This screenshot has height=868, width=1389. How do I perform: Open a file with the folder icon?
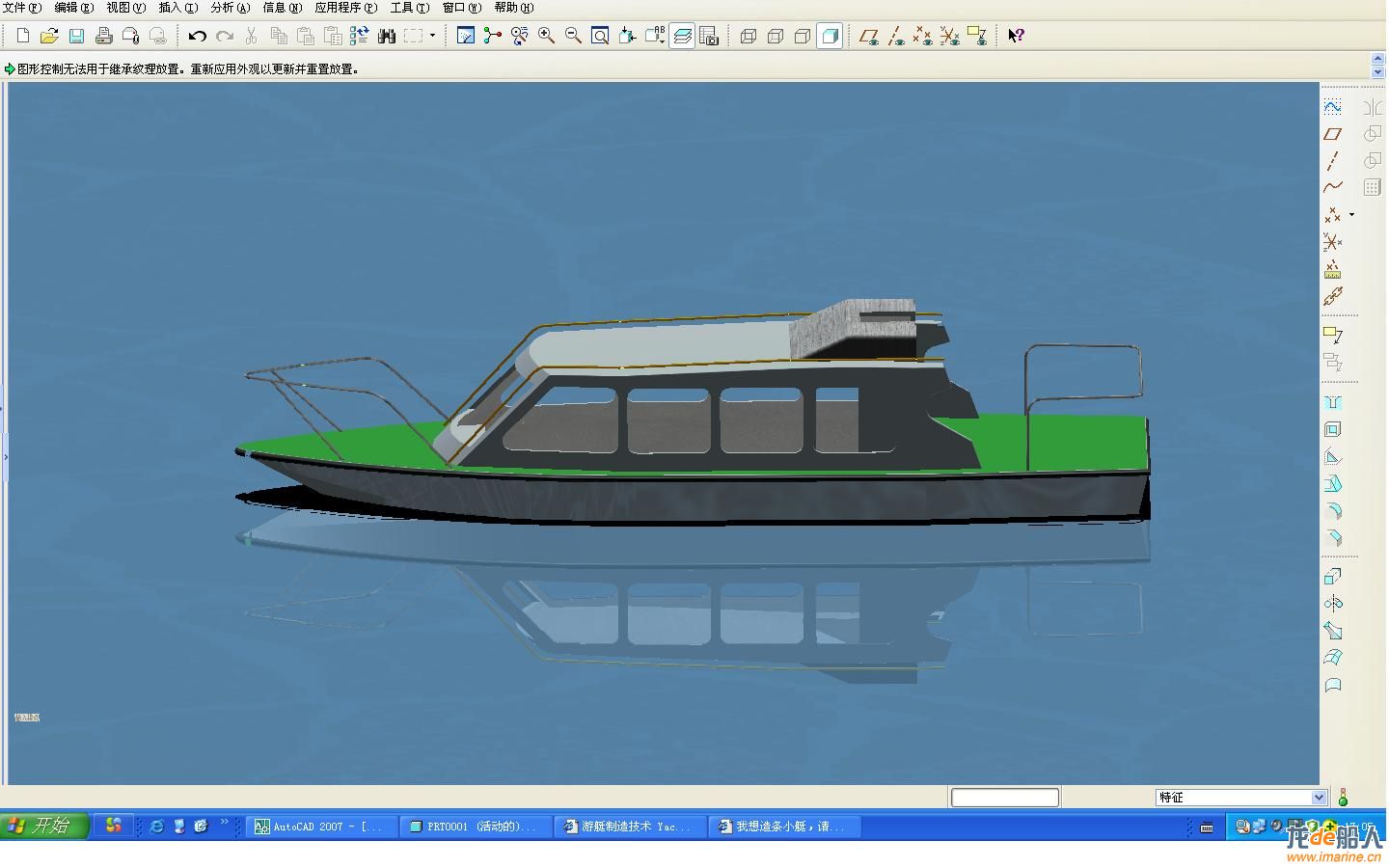point(49,36)
